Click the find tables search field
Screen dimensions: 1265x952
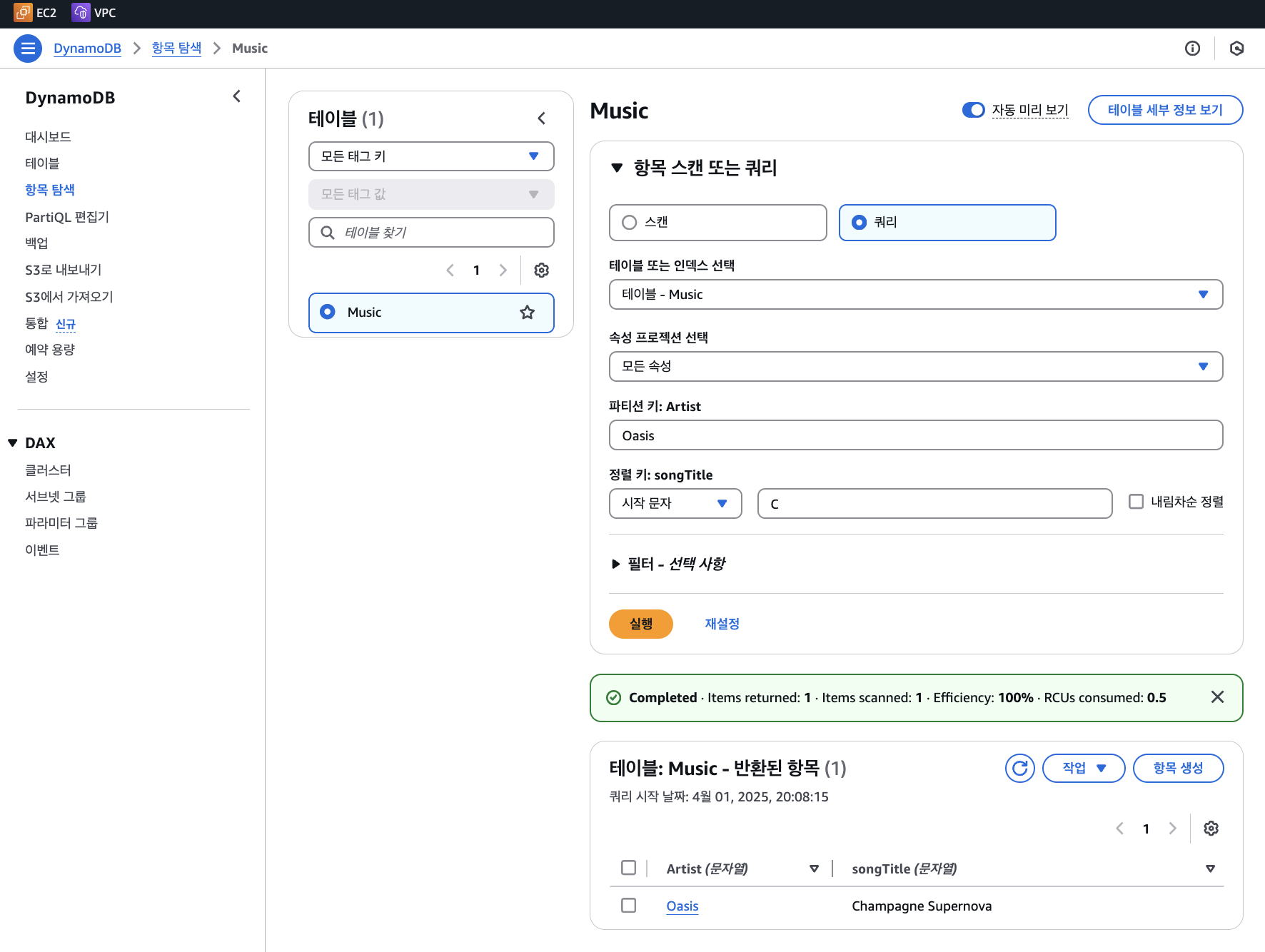431,233
